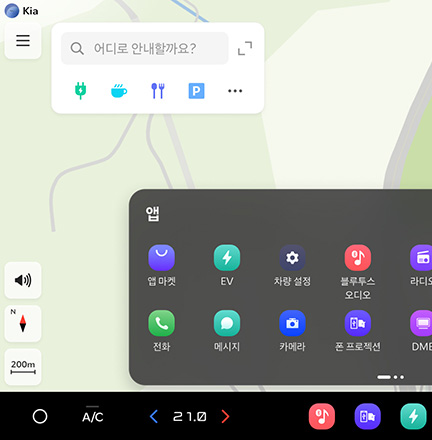Open 차량 설정 vehicle settings
This screenshot has height=440, width=432.
292,266
